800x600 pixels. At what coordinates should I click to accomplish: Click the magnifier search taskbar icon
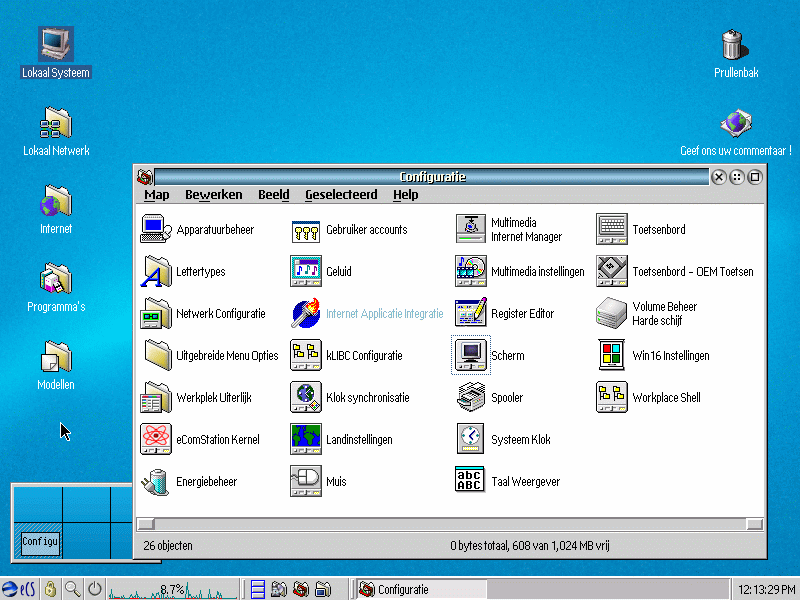(72, 589)
